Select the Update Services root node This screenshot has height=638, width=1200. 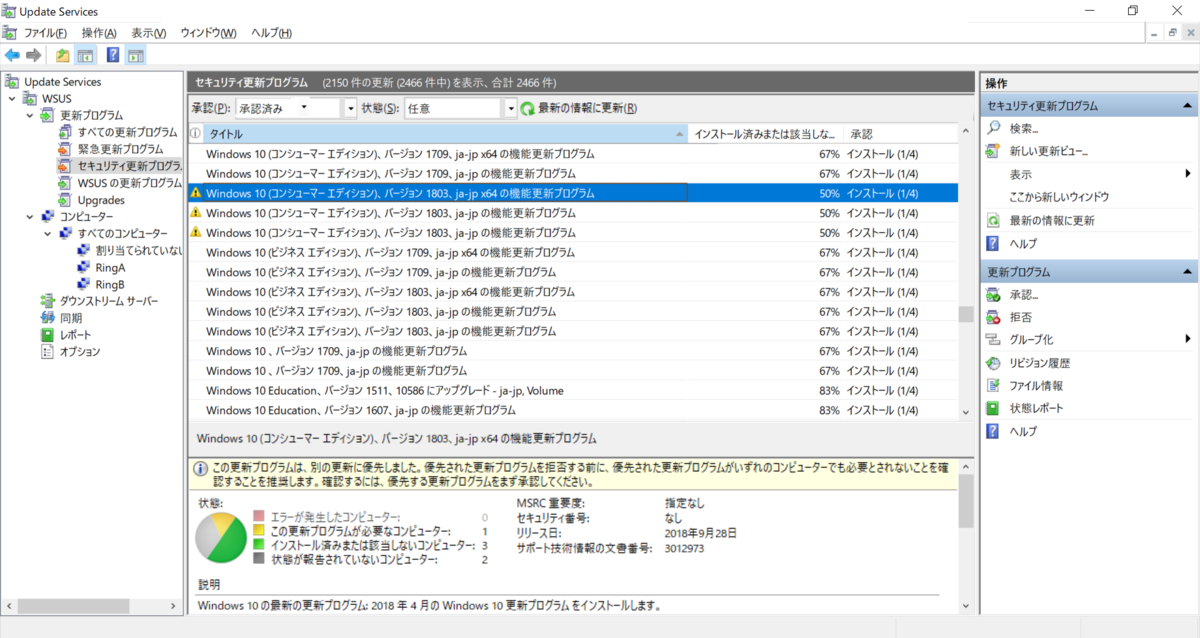click(x=62, y=82)
